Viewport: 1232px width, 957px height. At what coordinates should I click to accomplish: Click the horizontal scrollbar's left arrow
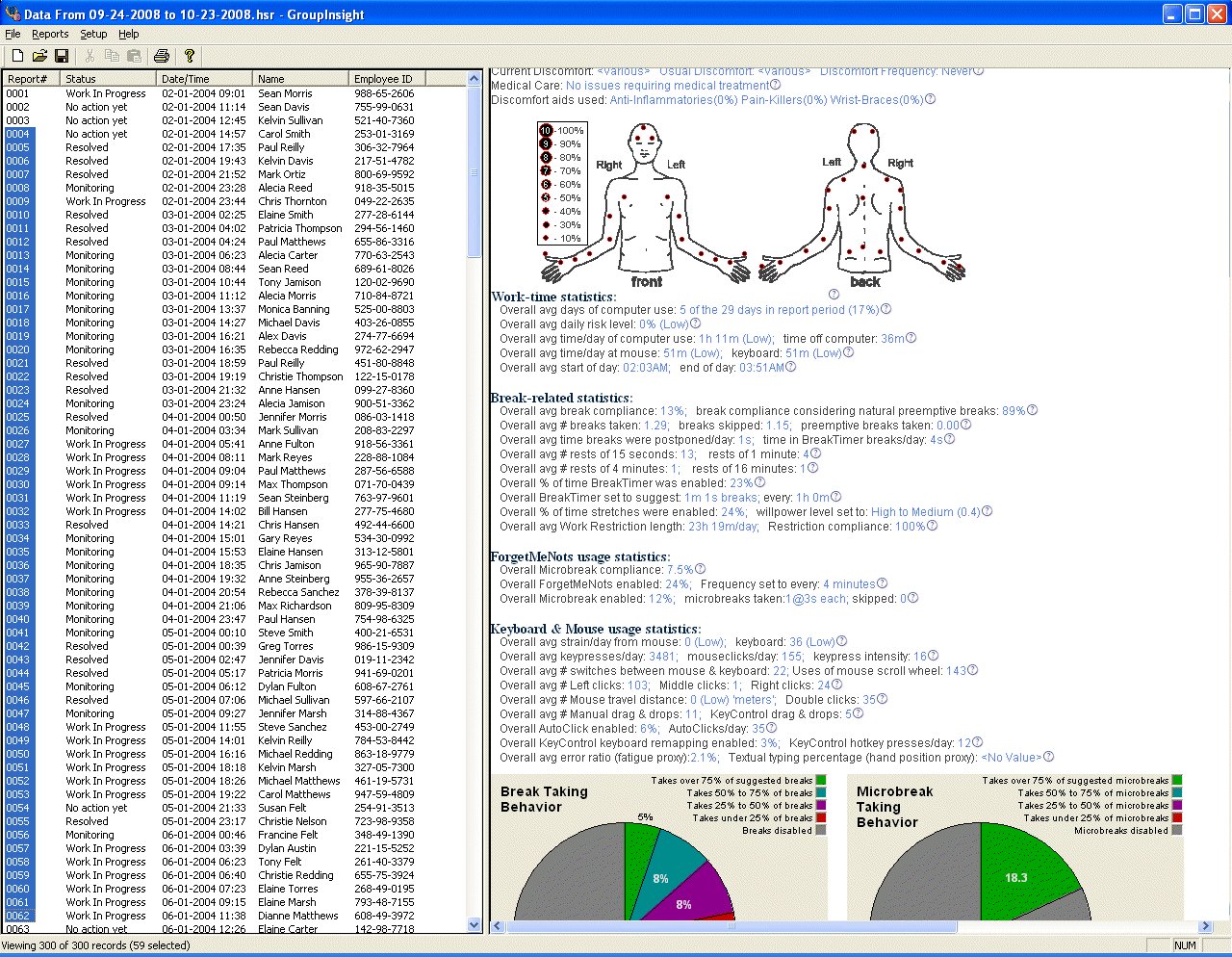[x=499, y=926]
